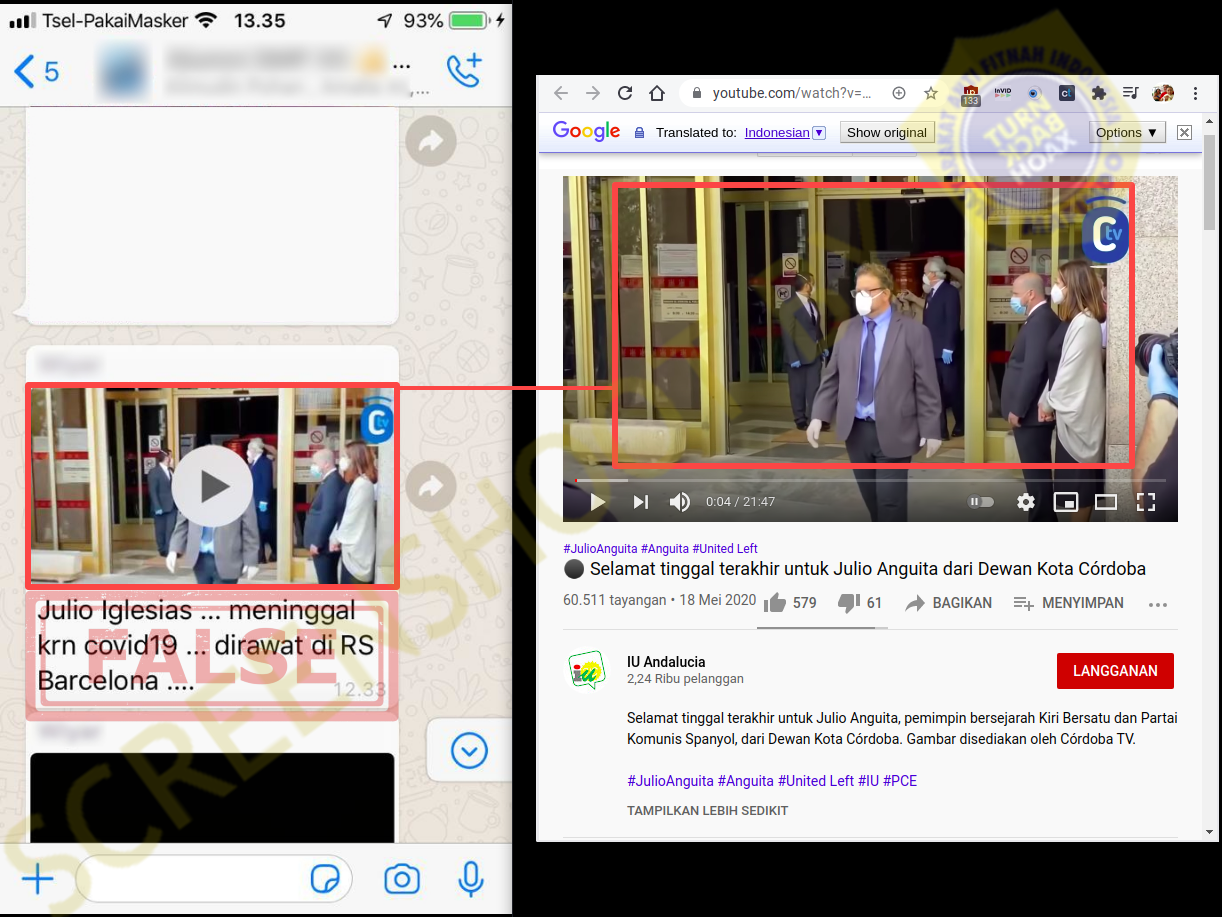The image size is (1222, 917).
Task: Open translated language dropdown Indonesian
Action: pos(819,133)
